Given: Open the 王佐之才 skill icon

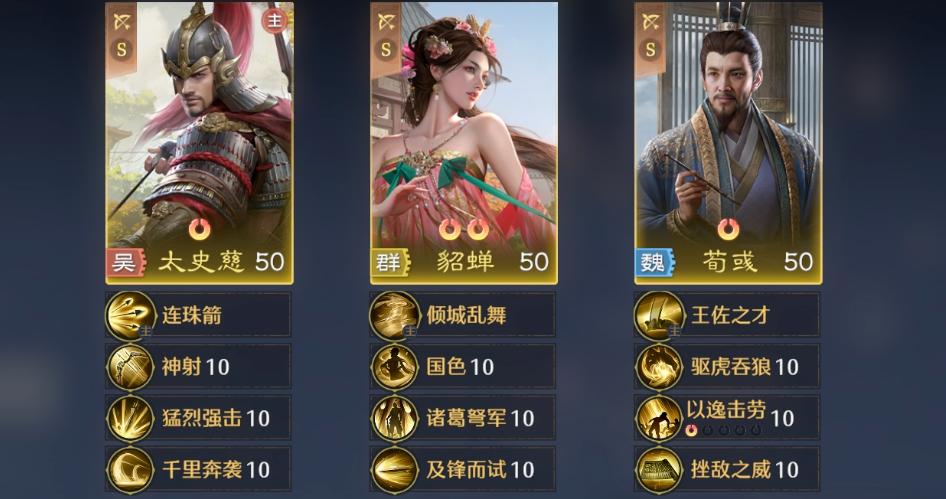Looking at the screenshot, I should [x=659, y=315].
